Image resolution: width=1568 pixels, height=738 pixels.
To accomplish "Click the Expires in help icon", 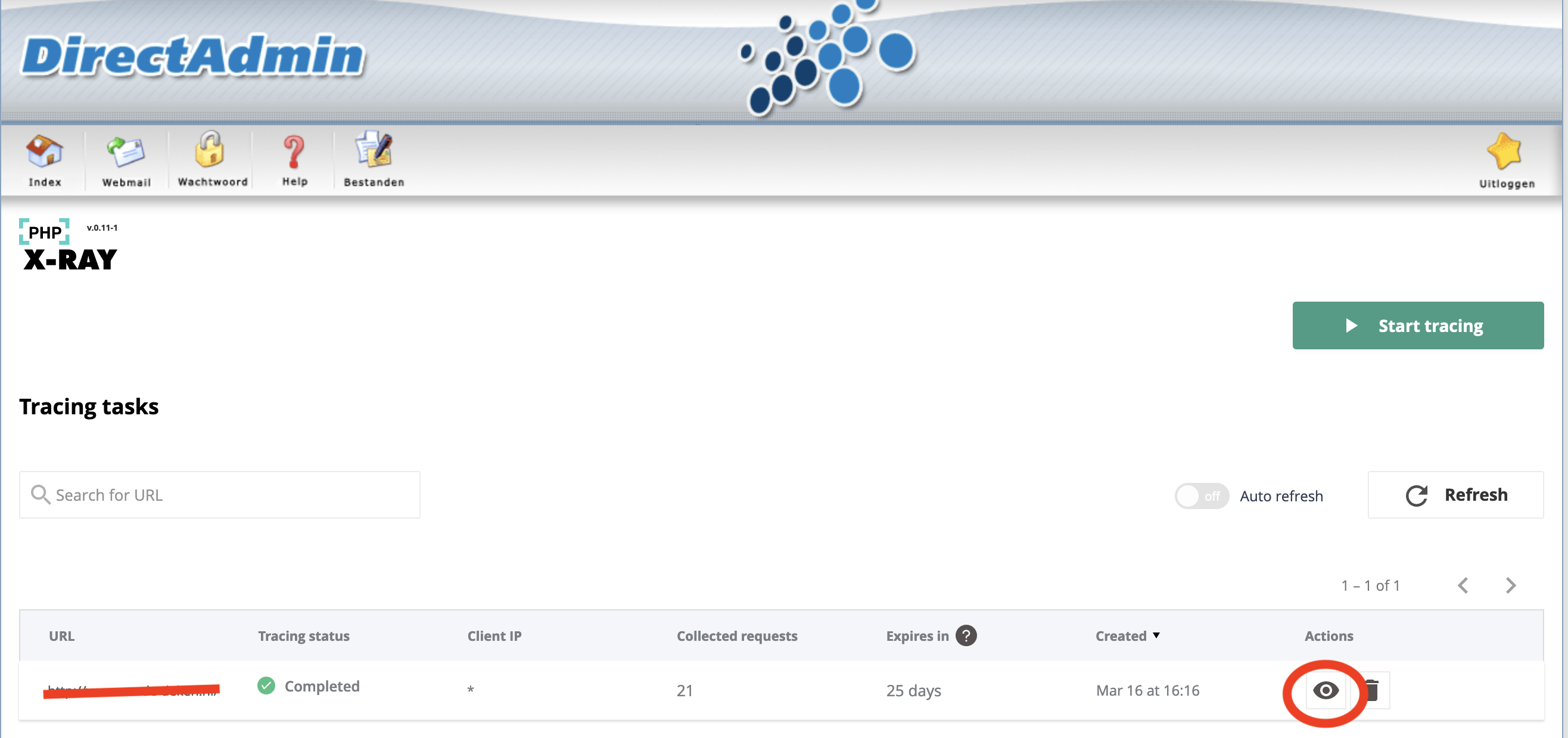I will pyautogui.click(x=966, y=635).
